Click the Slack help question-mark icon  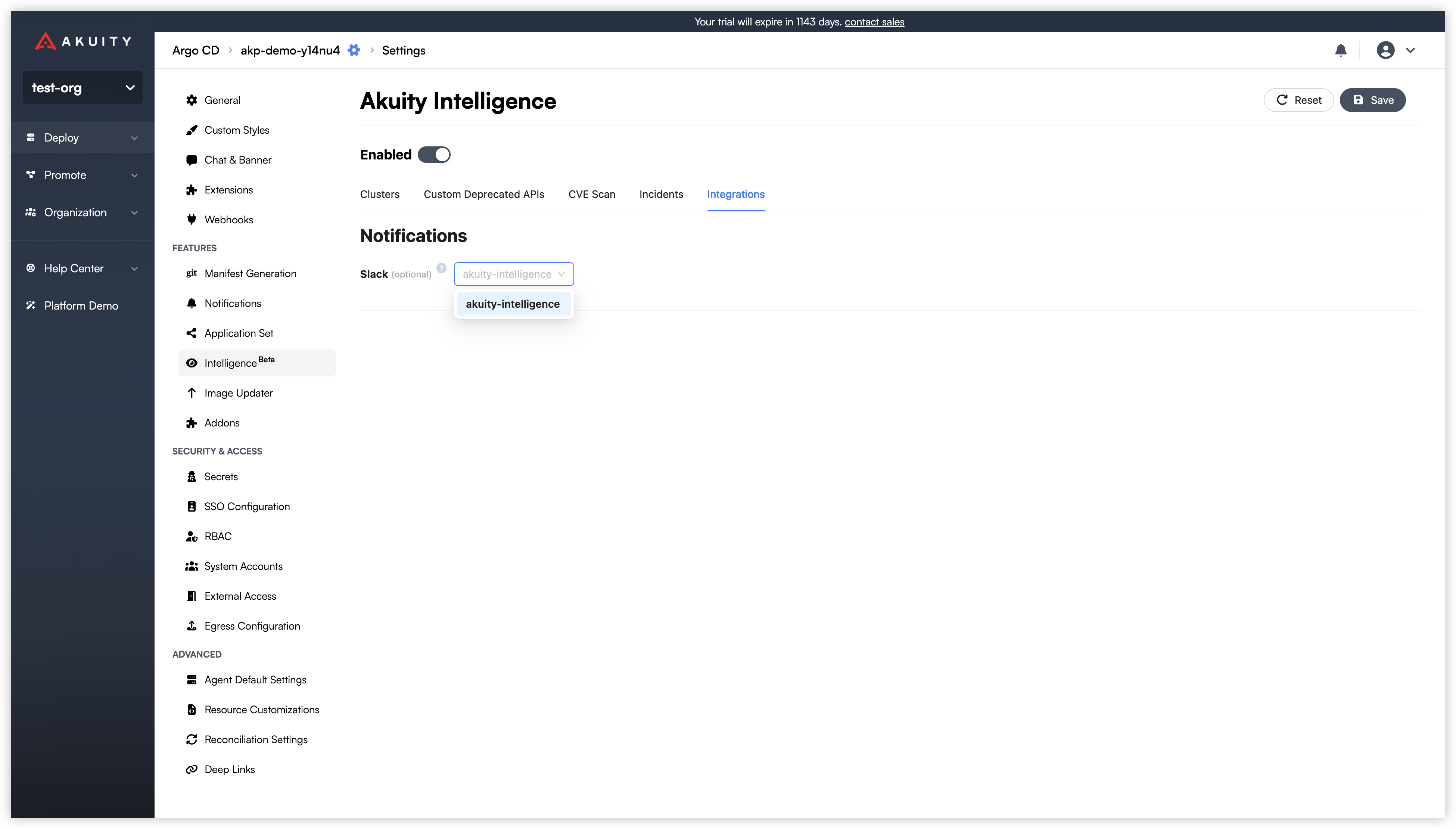click(441, 268)
